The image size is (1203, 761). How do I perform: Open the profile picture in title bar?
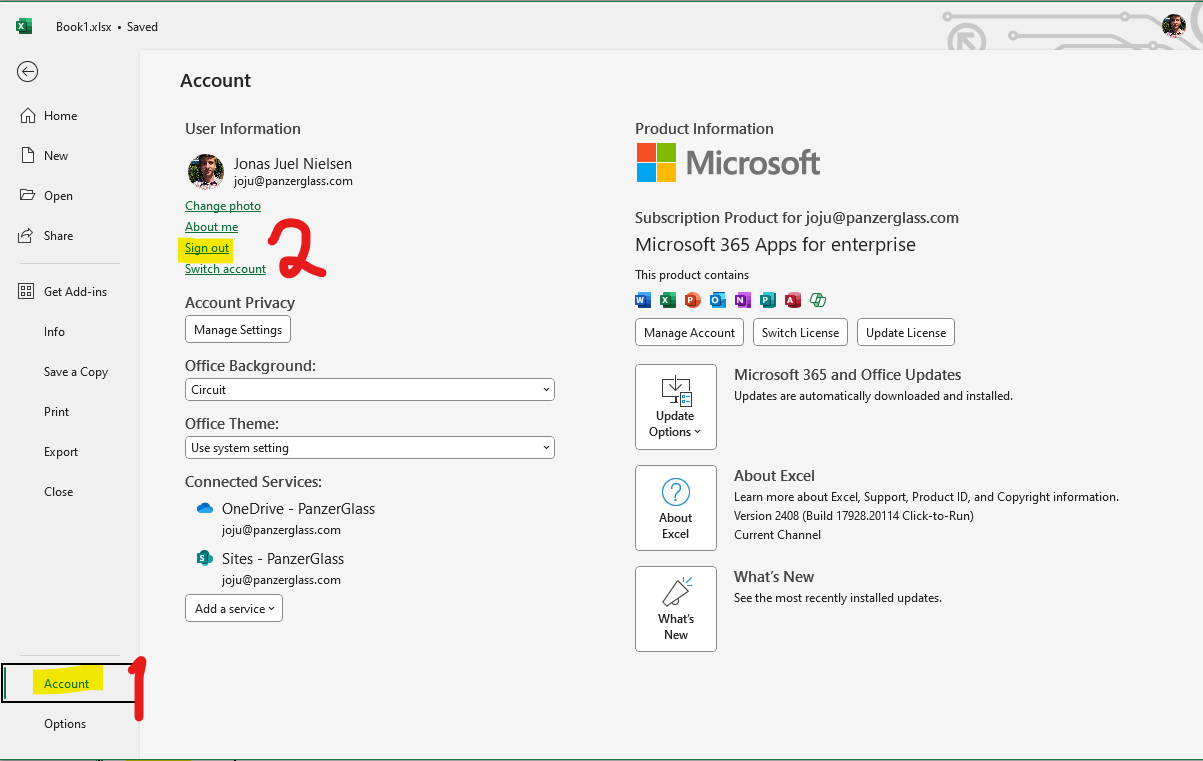tap(1174, 26)
